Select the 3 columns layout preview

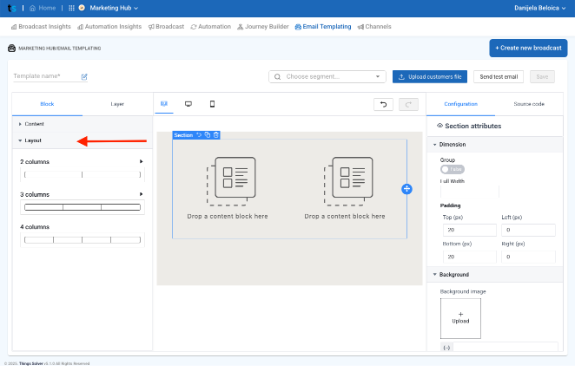[x=83, y=207]
